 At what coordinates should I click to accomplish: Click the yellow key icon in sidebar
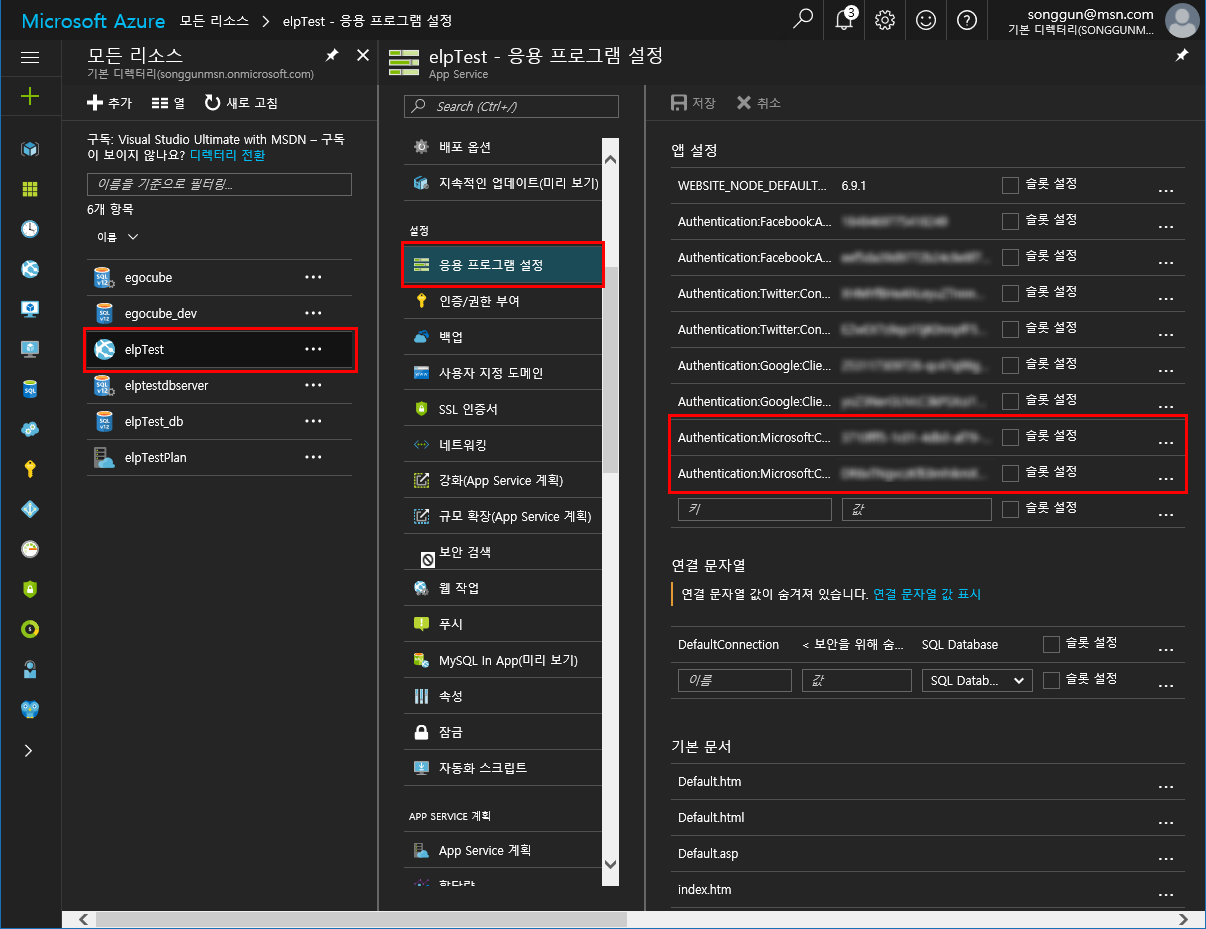(30, 469)
